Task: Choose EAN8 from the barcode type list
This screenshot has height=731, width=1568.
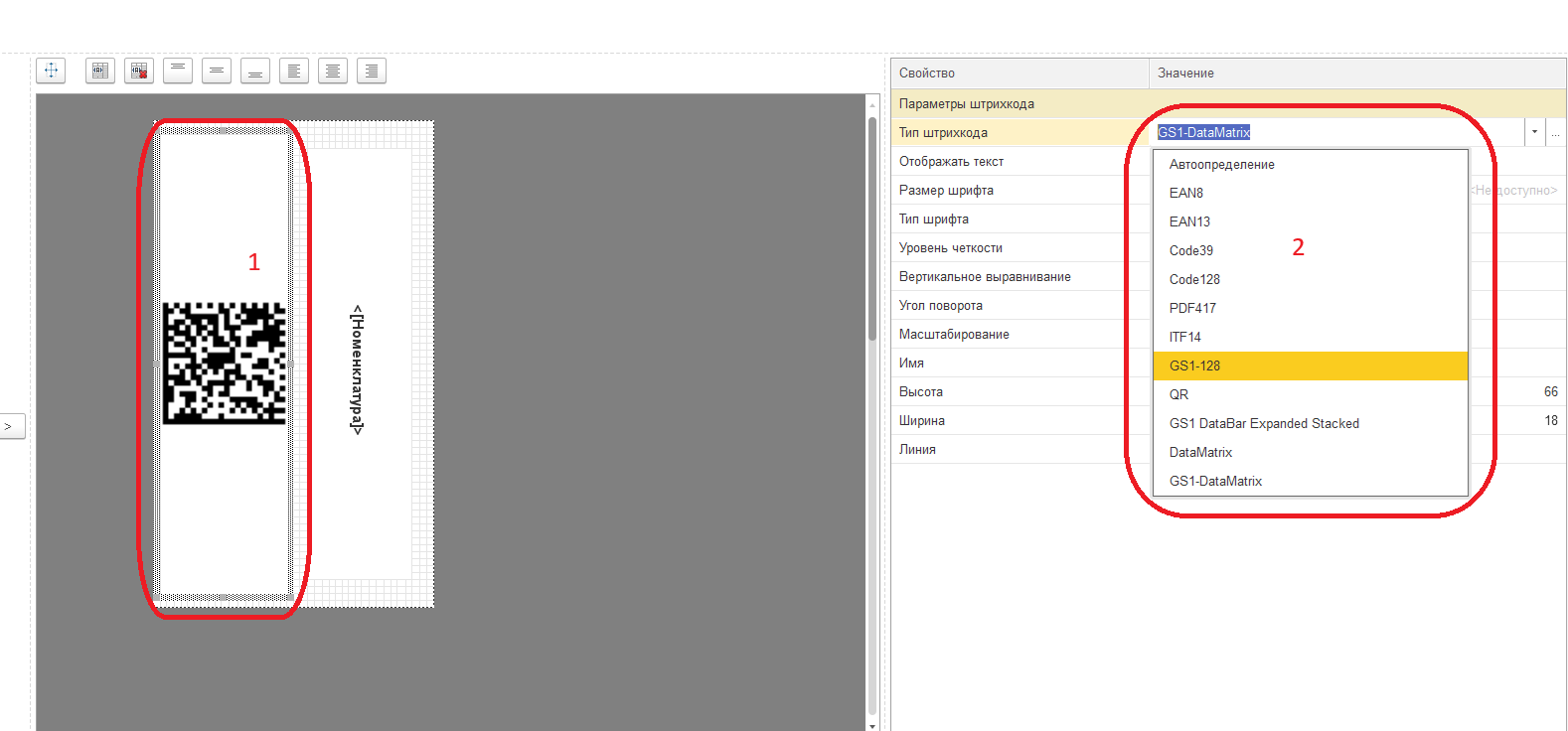Action: point(1311,194)
